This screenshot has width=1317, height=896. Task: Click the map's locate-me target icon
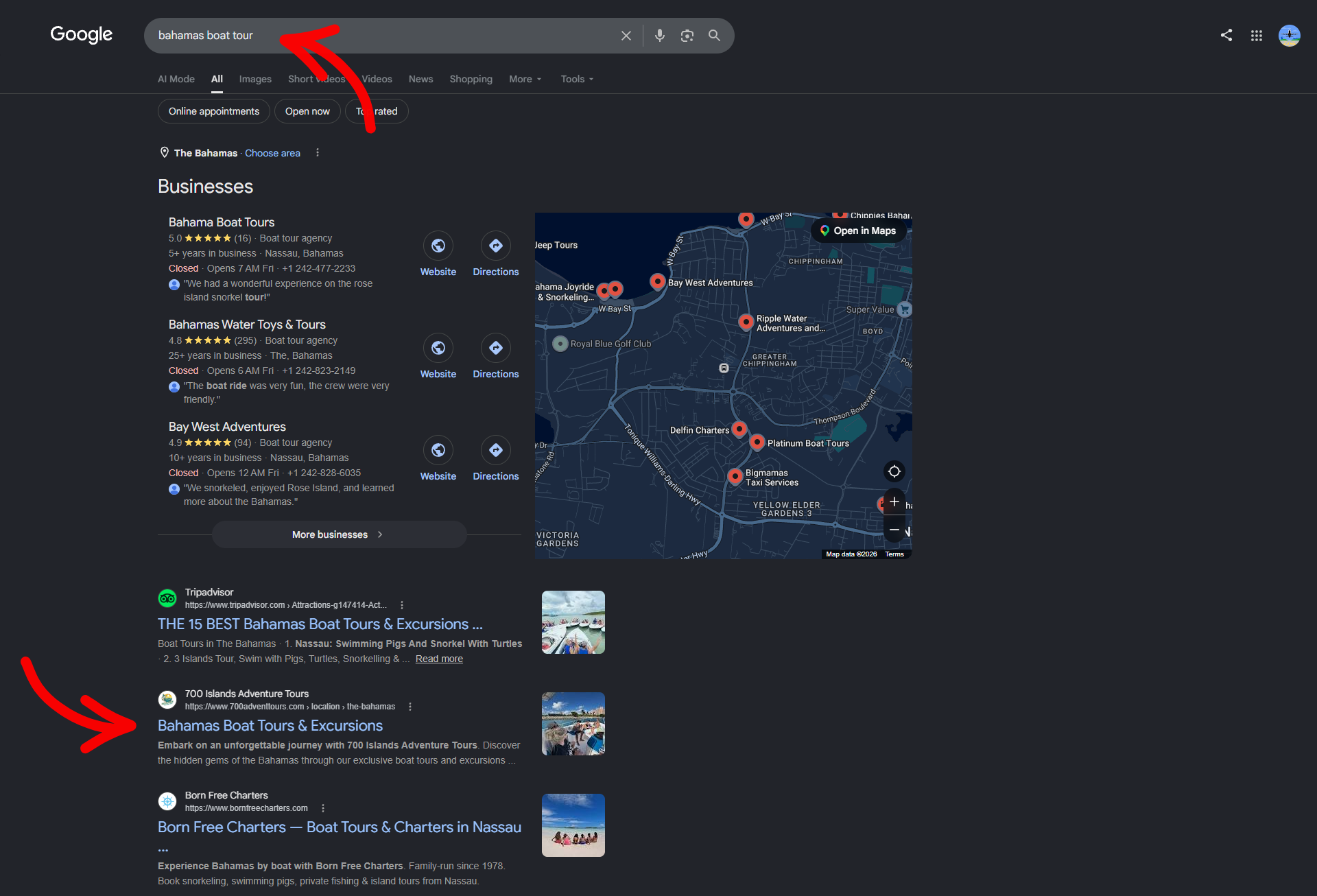click(894, 471)
